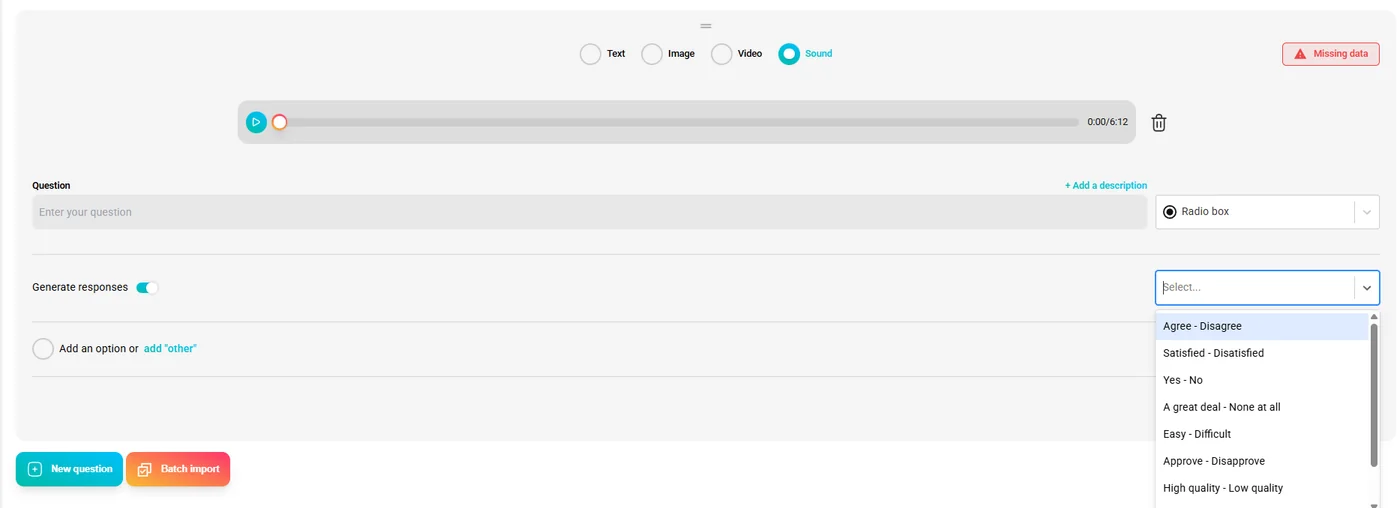The image size is (1400, 508).
Task: Click New question button
Action: click(x=69, y=469)
